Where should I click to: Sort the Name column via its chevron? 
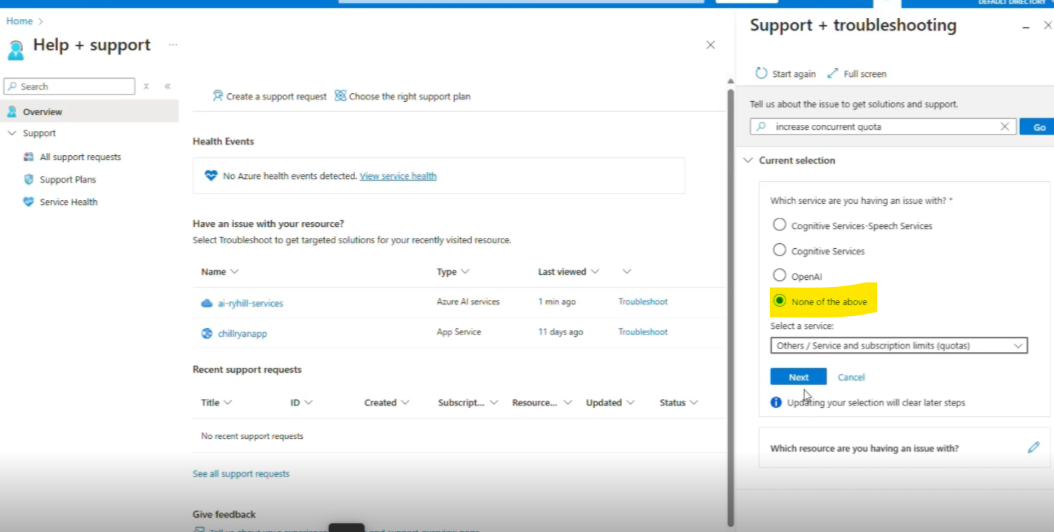pos(234,272)
